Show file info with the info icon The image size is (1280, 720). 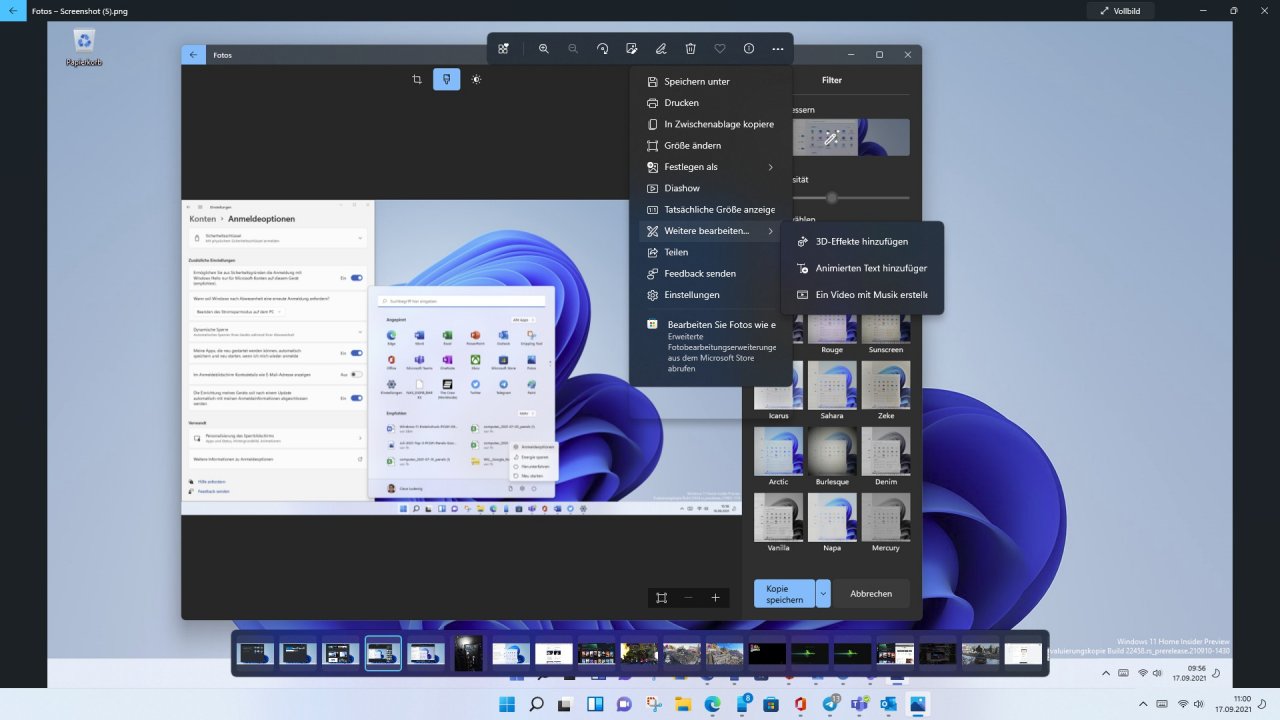(749, 48)
